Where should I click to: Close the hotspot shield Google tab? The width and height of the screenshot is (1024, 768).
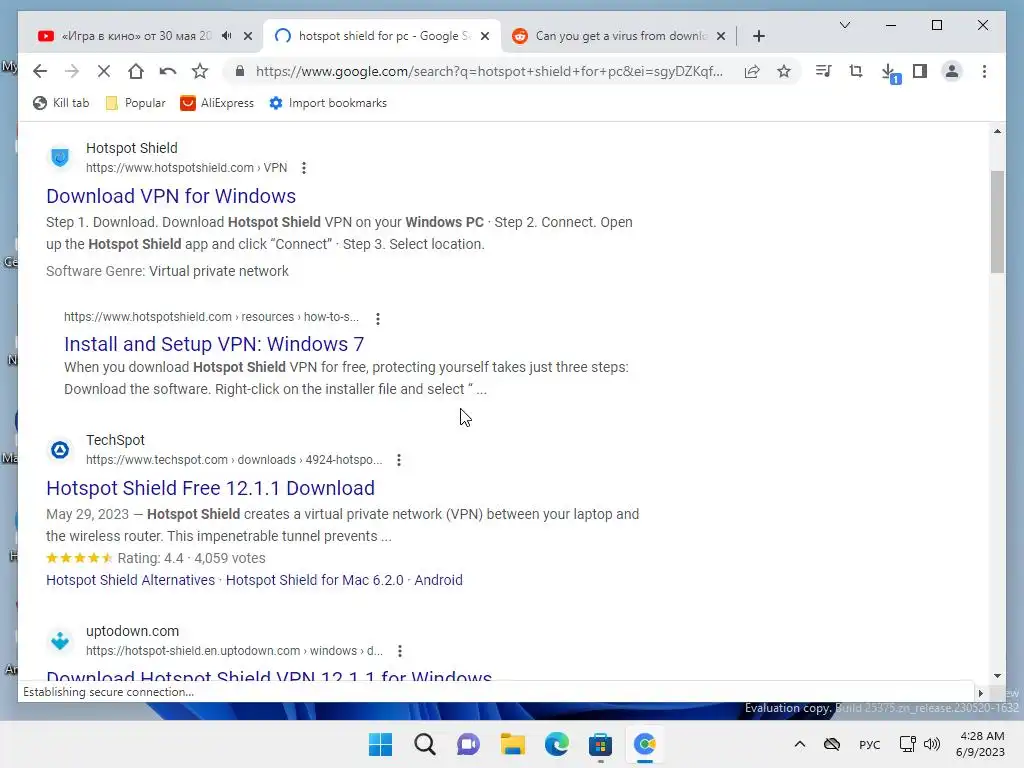tap(485, 36)
